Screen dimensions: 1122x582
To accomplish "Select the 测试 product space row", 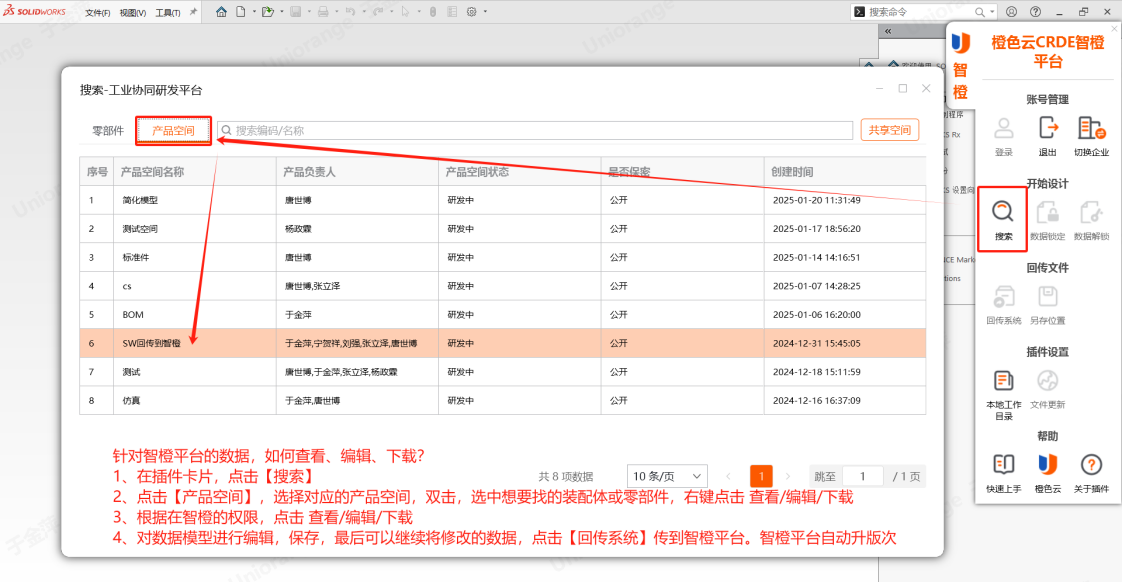I will point(502,372).
